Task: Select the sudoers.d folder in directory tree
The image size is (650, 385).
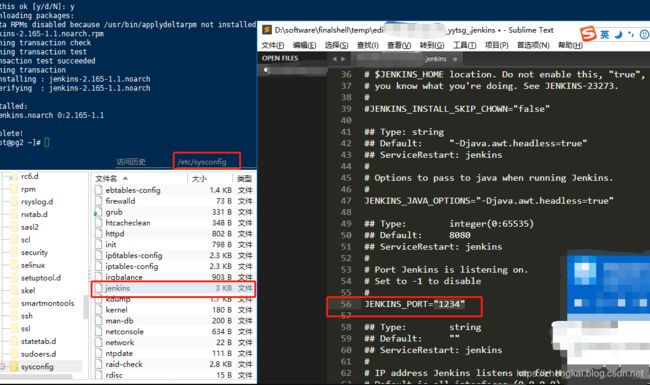Action: click(x=38, y=354)
